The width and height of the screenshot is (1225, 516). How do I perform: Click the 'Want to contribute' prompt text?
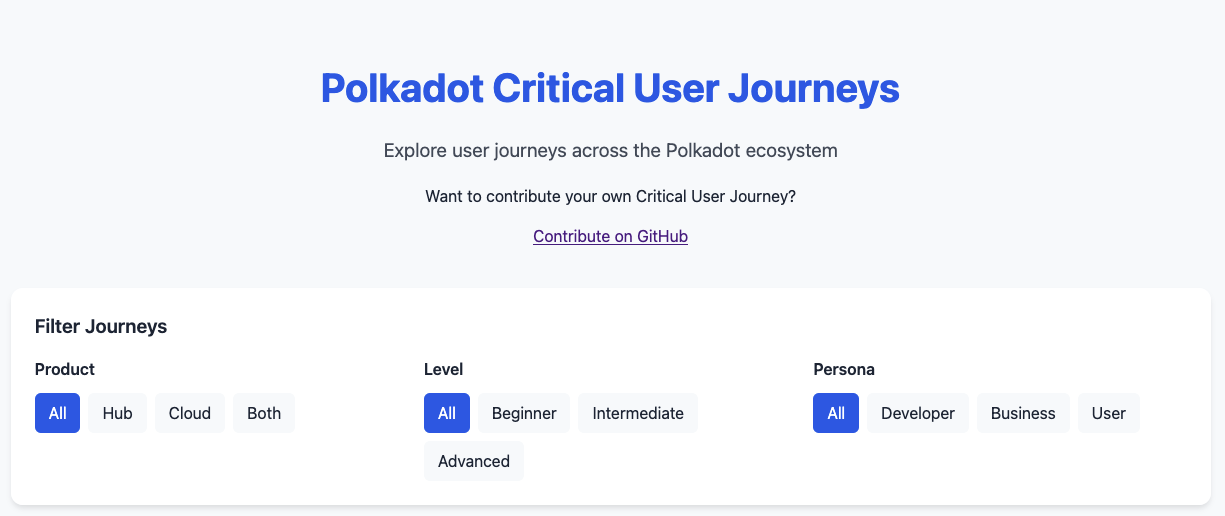coord(610,196)
